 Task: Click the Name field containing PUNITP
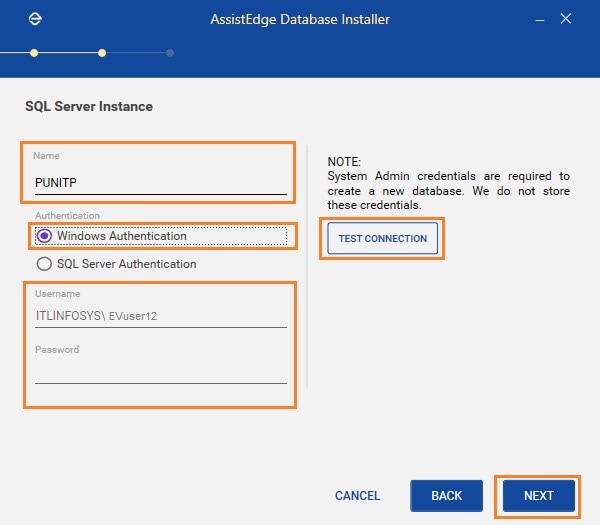pyautogui.click(x=161, y=183)
